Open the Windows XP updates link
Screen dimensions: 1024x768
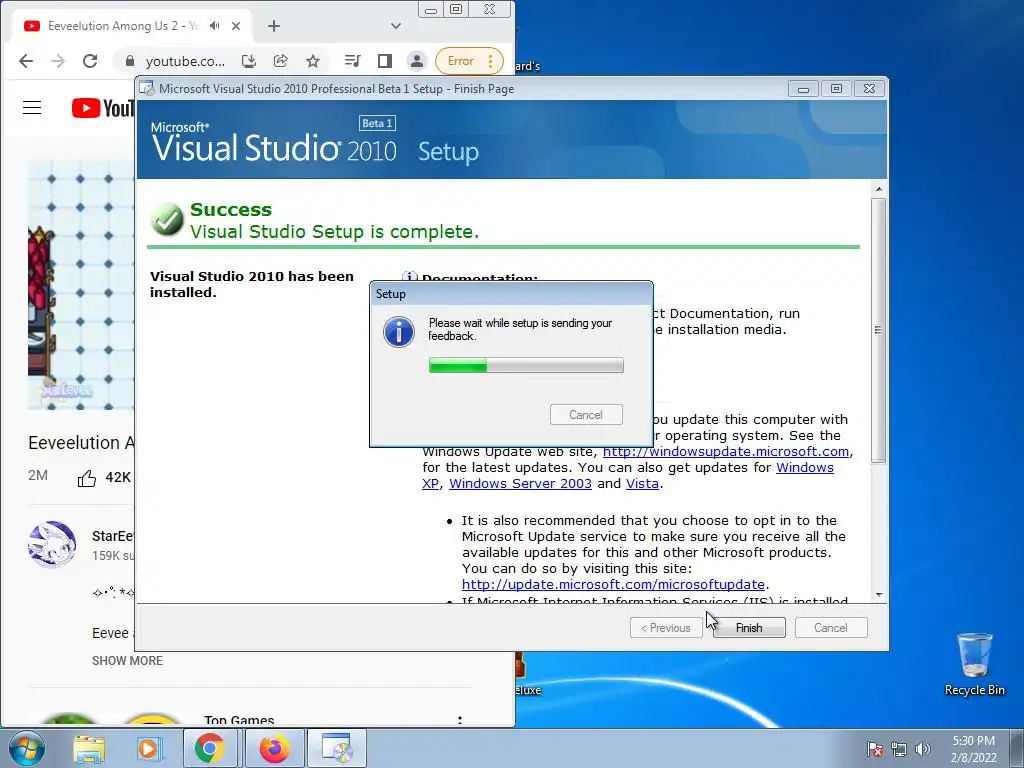pyautogui.click(x=805, y=468)
